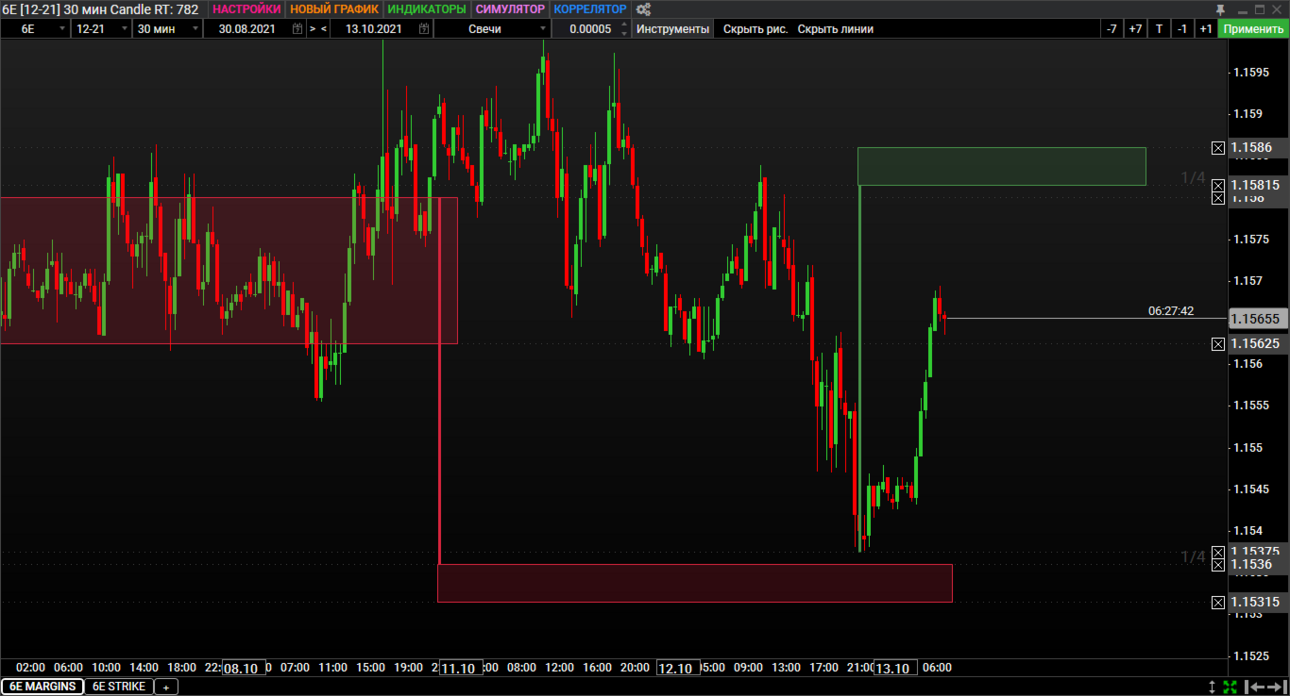Click the green fit-to-screen arrows icon
The image size is (1290, 696).
coord(1231,687)
